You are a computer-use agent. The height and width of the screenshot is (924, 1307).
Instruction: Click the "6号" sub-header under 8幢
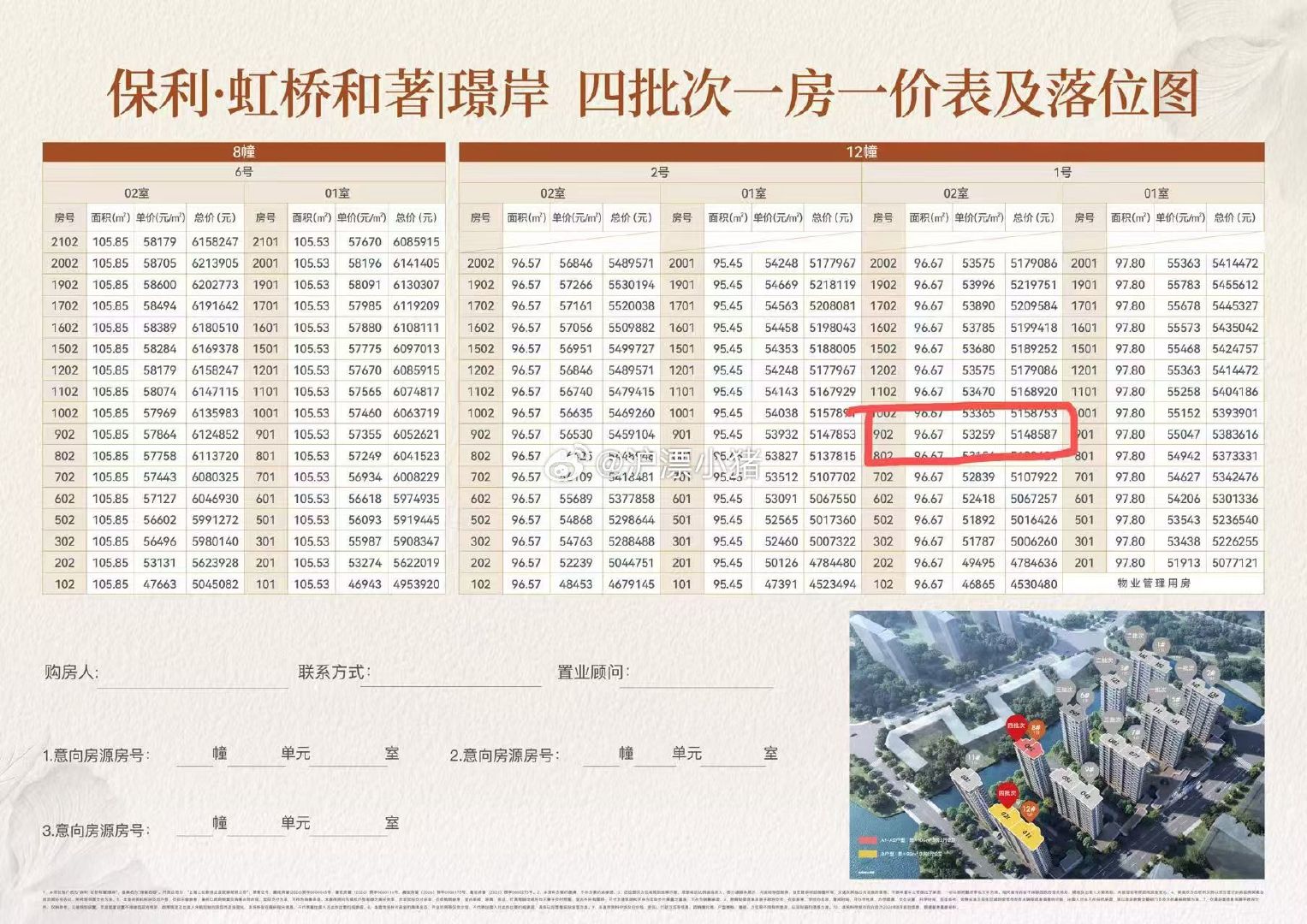pyautogui.click(x=244, y=172)
